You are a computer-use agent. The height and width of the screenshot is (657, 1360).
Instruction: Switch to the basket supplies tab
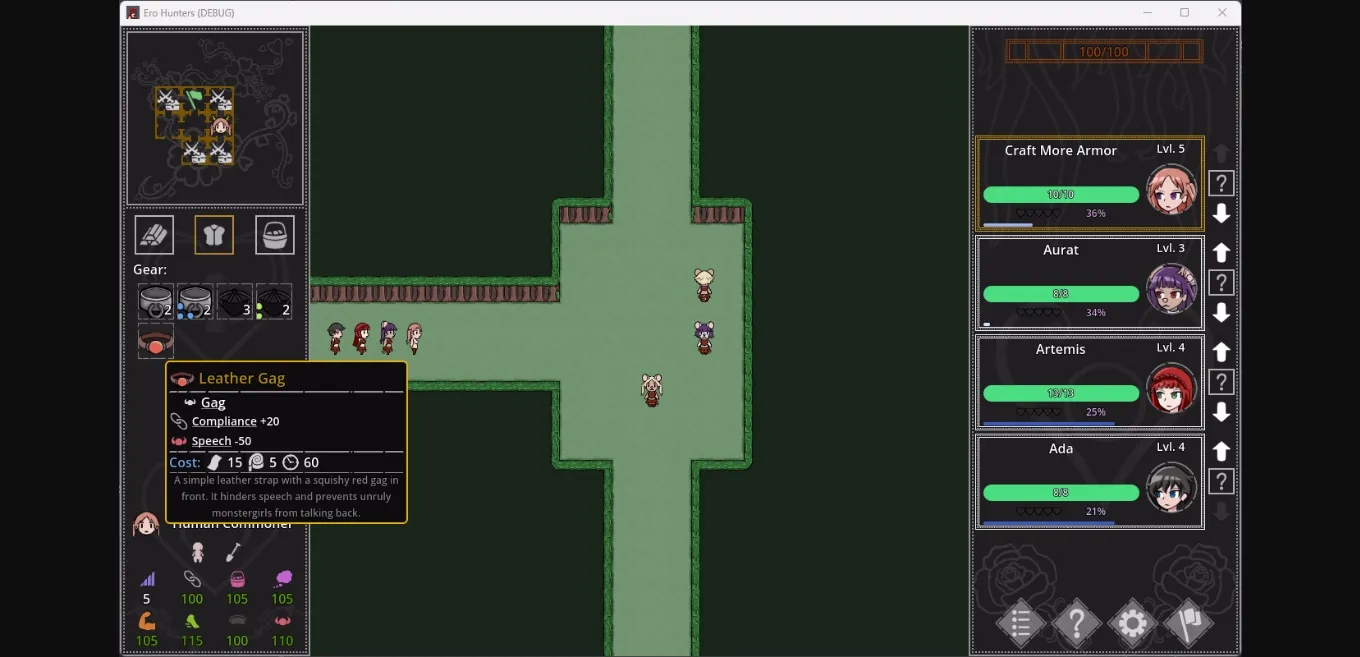[275, 234]
